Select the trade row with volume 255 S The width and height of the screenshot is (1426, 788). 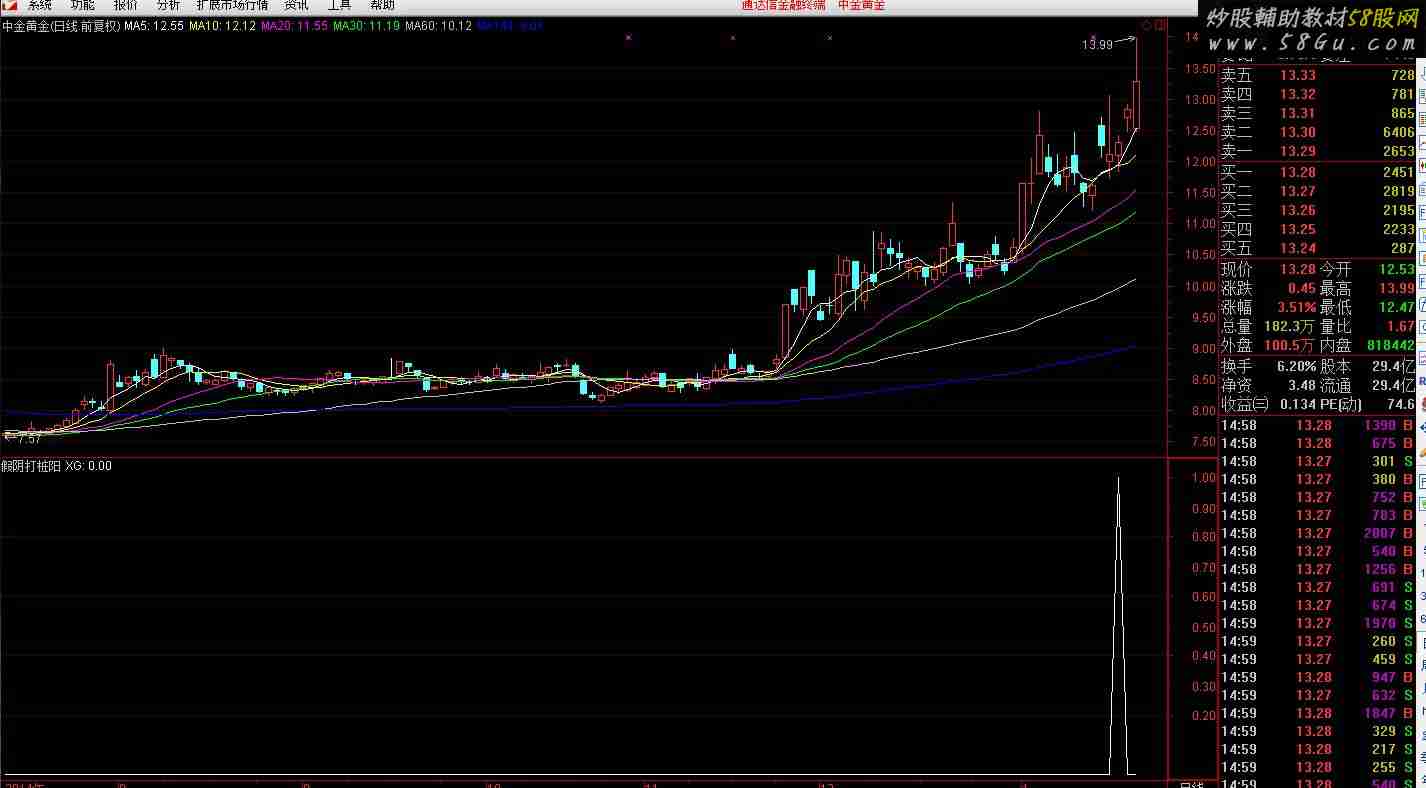point(1318,767)
